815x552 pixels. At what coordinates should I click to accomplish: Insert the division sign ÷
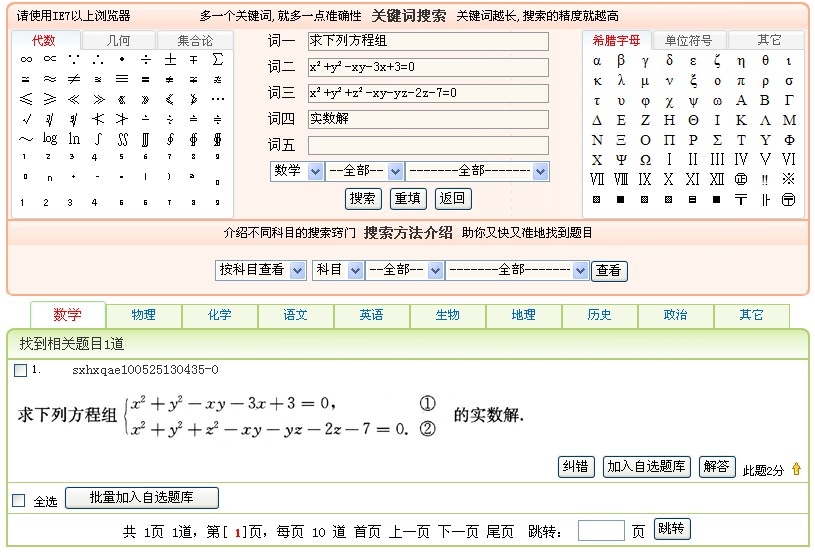point(146,60)
